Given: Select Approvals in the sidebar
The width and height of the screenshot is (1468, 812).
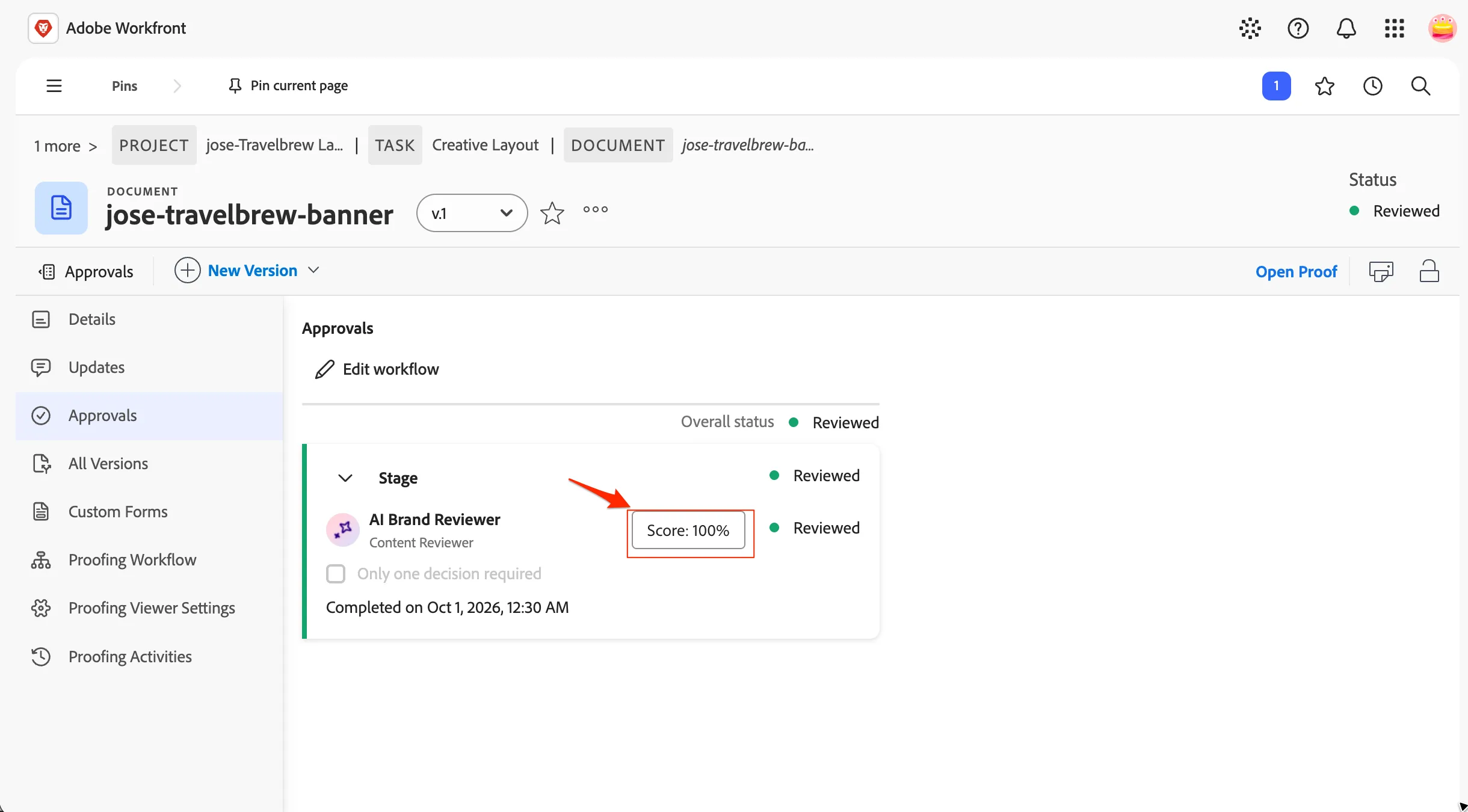Looking at the screenshot, I should pyautogui.click(x=149, y=416).
